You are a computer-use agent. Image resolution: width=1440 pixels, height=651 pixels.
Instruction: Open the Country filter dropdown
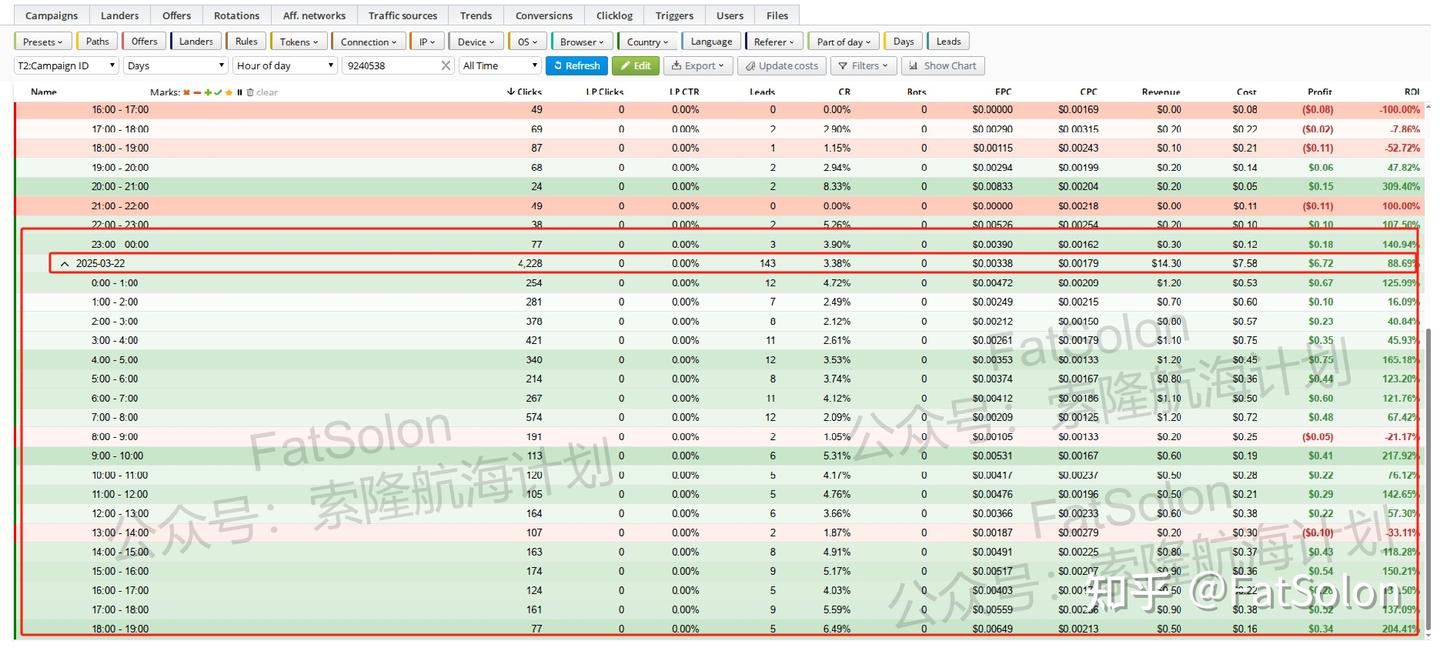(646, 41)
